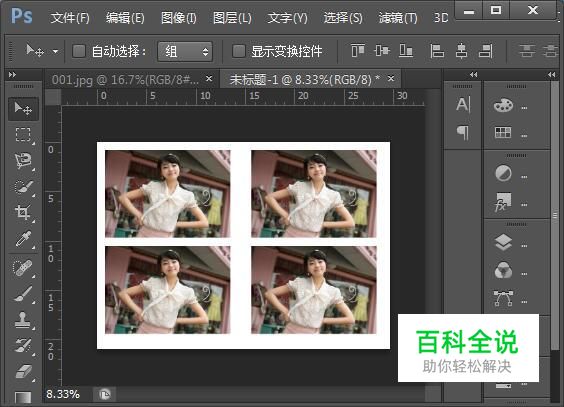Open the Layers panel icon

pos(503,242)
